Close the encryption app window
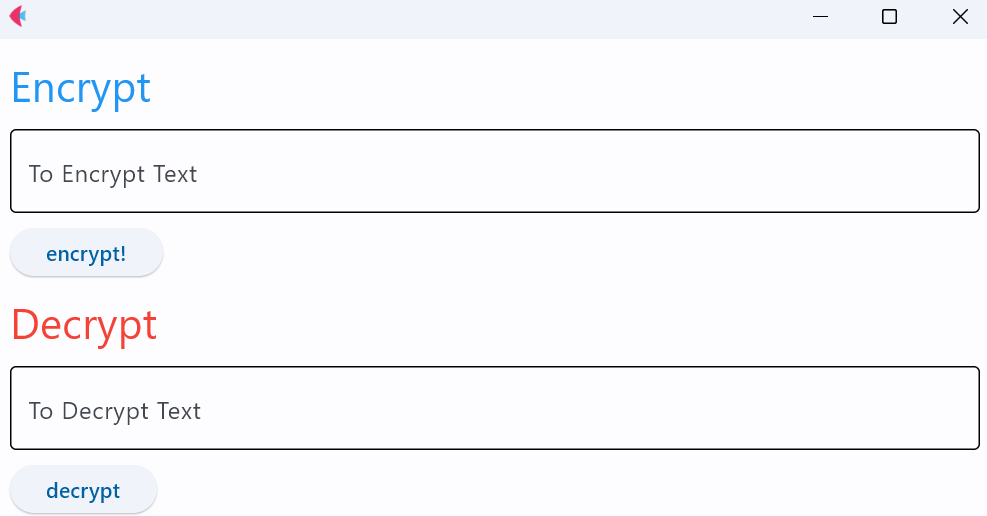Image resolution: width=987 pixels, height=516 pixels. click(960, 17)
